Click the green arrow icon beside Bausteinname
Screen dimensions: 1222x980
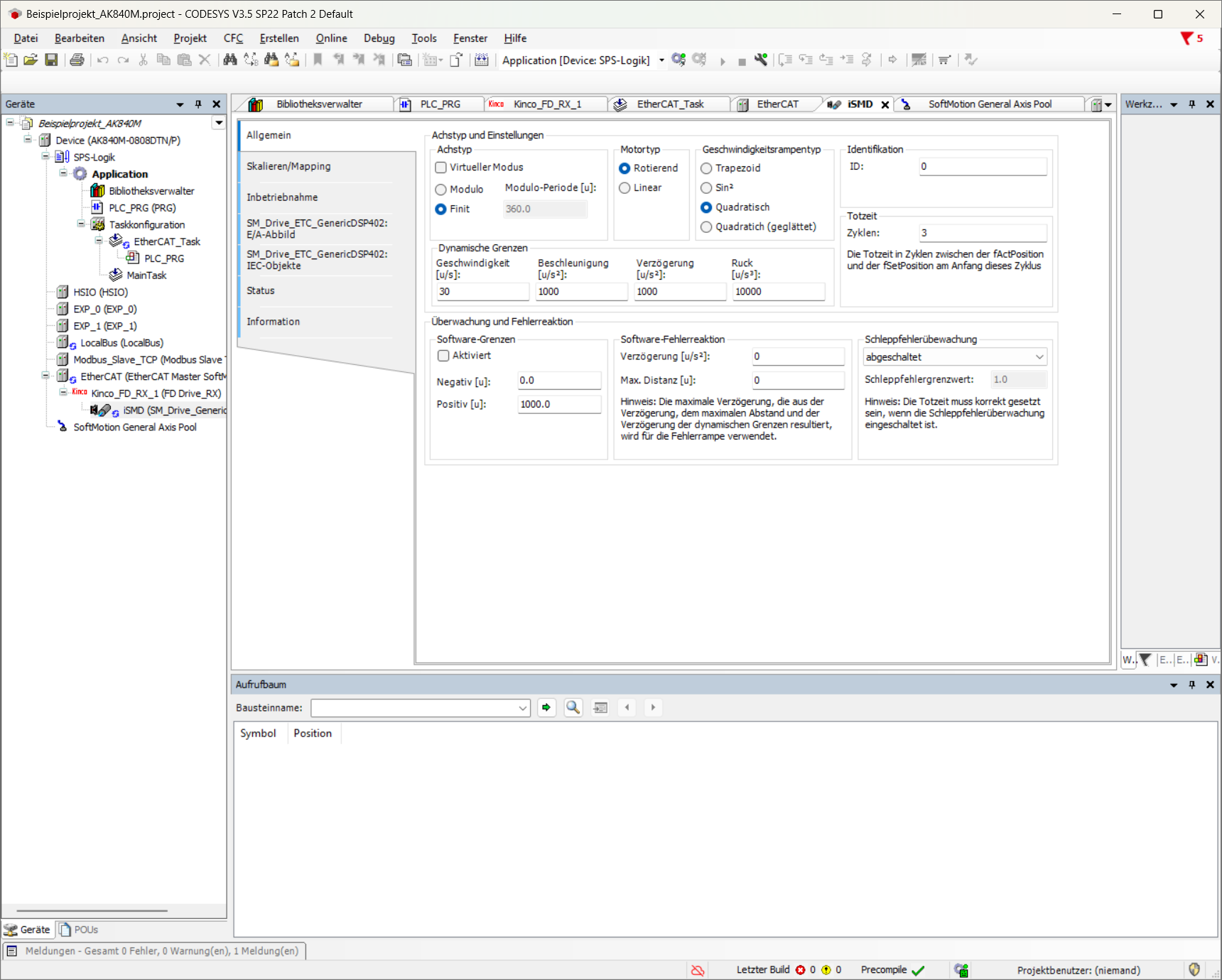(x=546, y=707)
